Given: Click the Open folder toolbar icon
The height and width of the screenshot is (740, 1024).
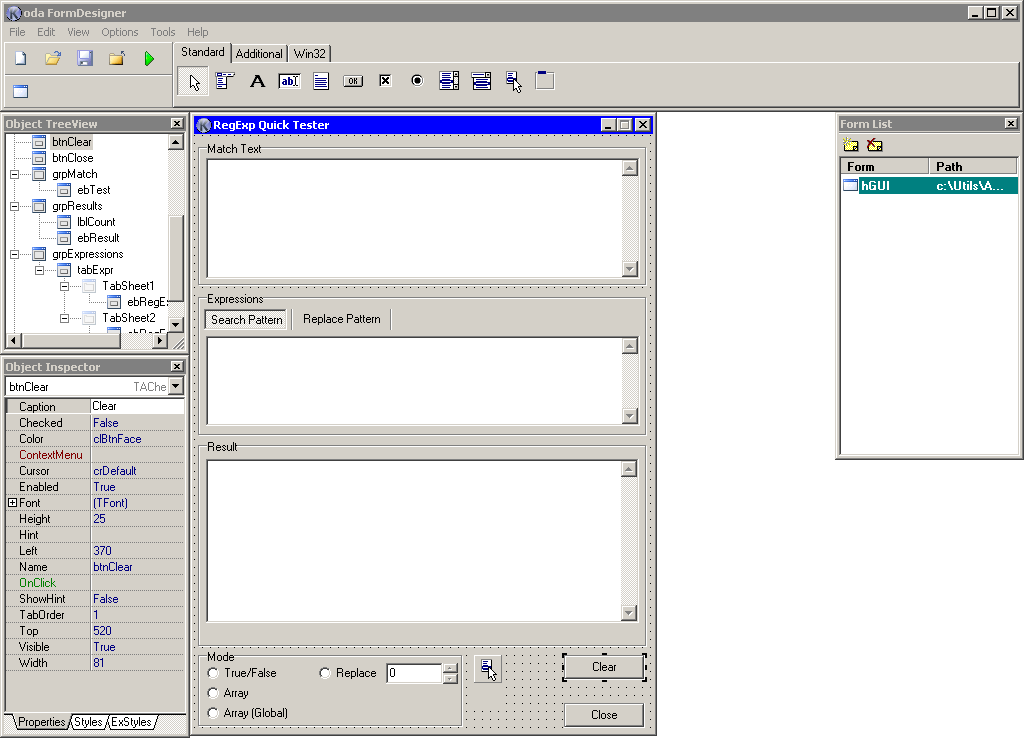Looking at the screenshot, I should [x=53, y=59].
